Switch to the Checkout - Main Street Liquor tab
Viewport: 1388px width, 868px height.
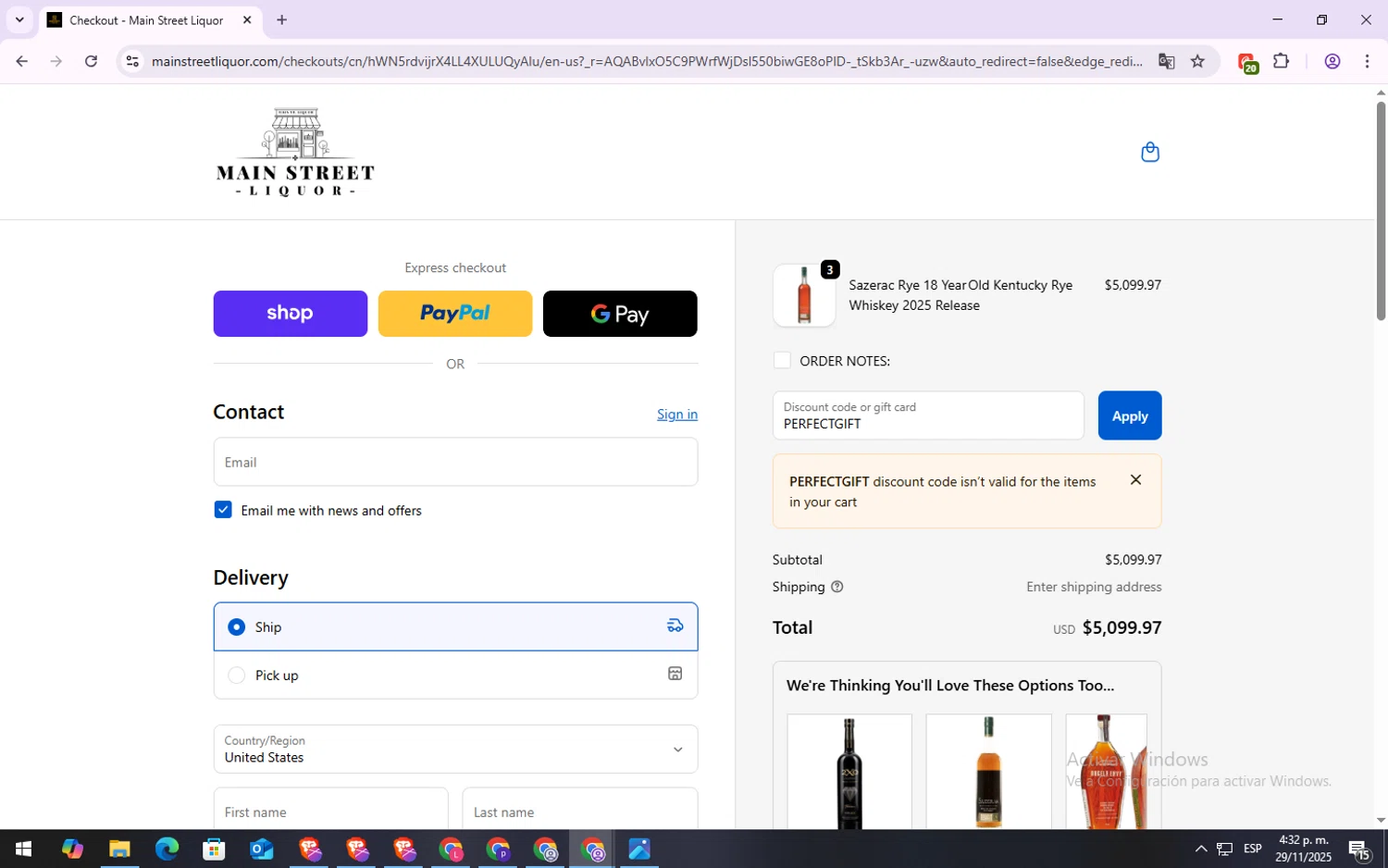(146, 19)
